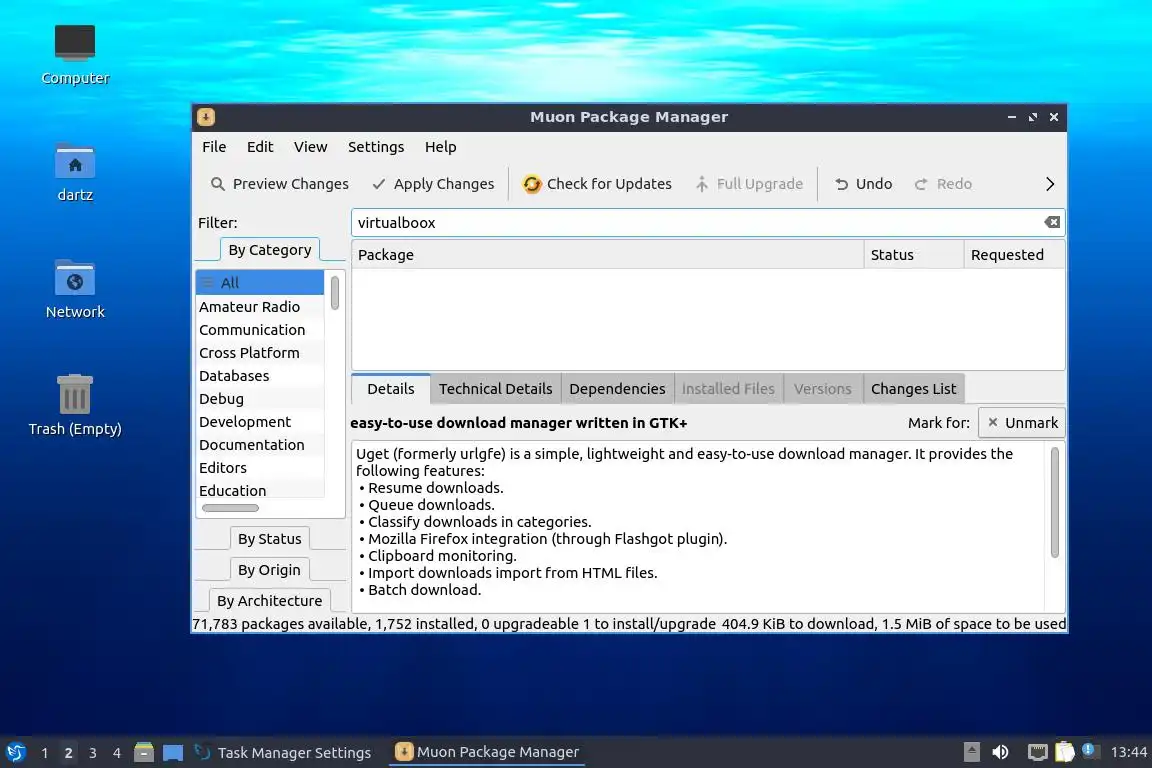The height and width of the screenshot is (768, 1152).
Task: Switch to workspace 4
Action: click(x=117, y=753)
